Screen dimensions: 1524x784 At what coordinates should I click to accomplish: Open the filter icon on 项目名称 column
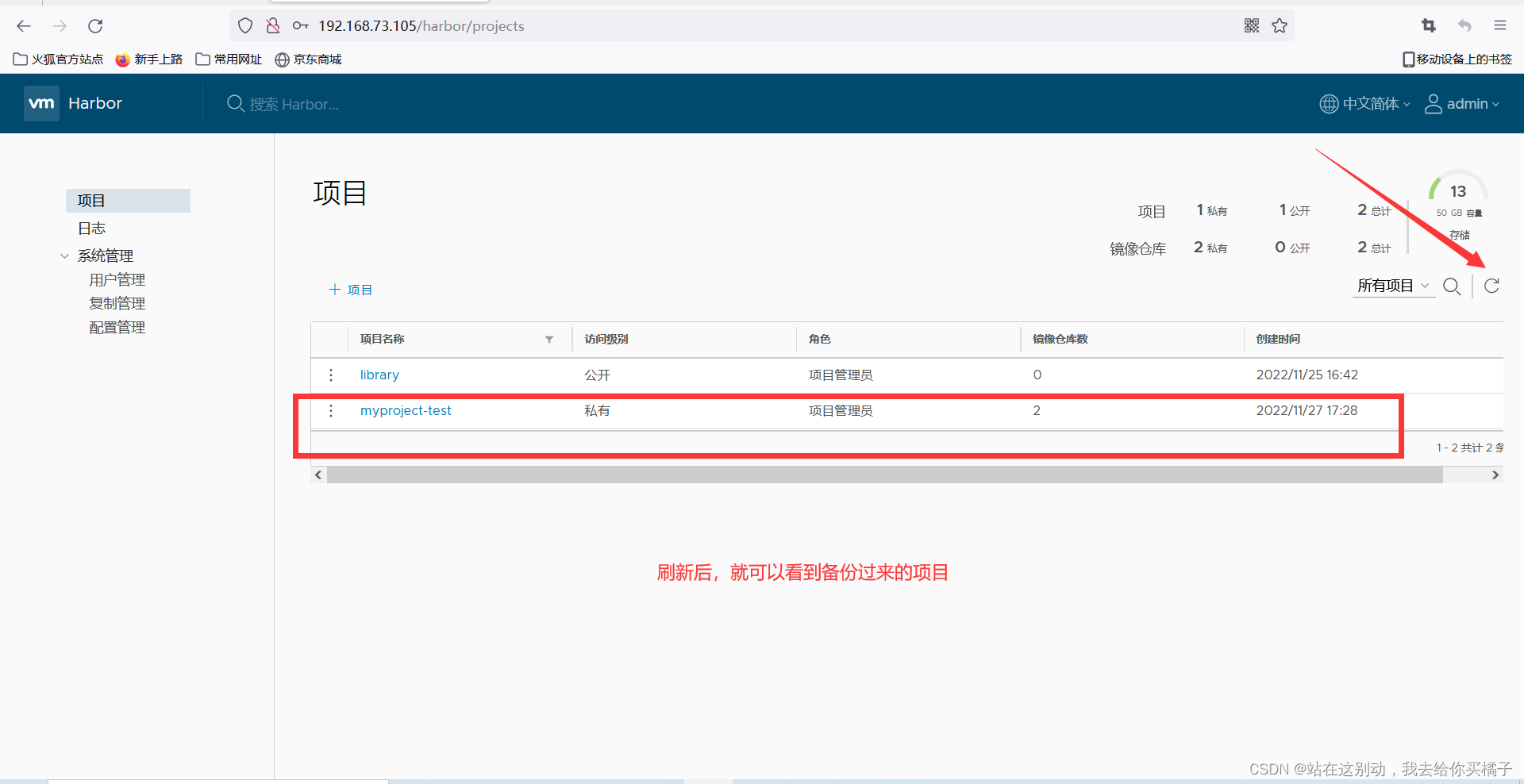click(549, 340)
